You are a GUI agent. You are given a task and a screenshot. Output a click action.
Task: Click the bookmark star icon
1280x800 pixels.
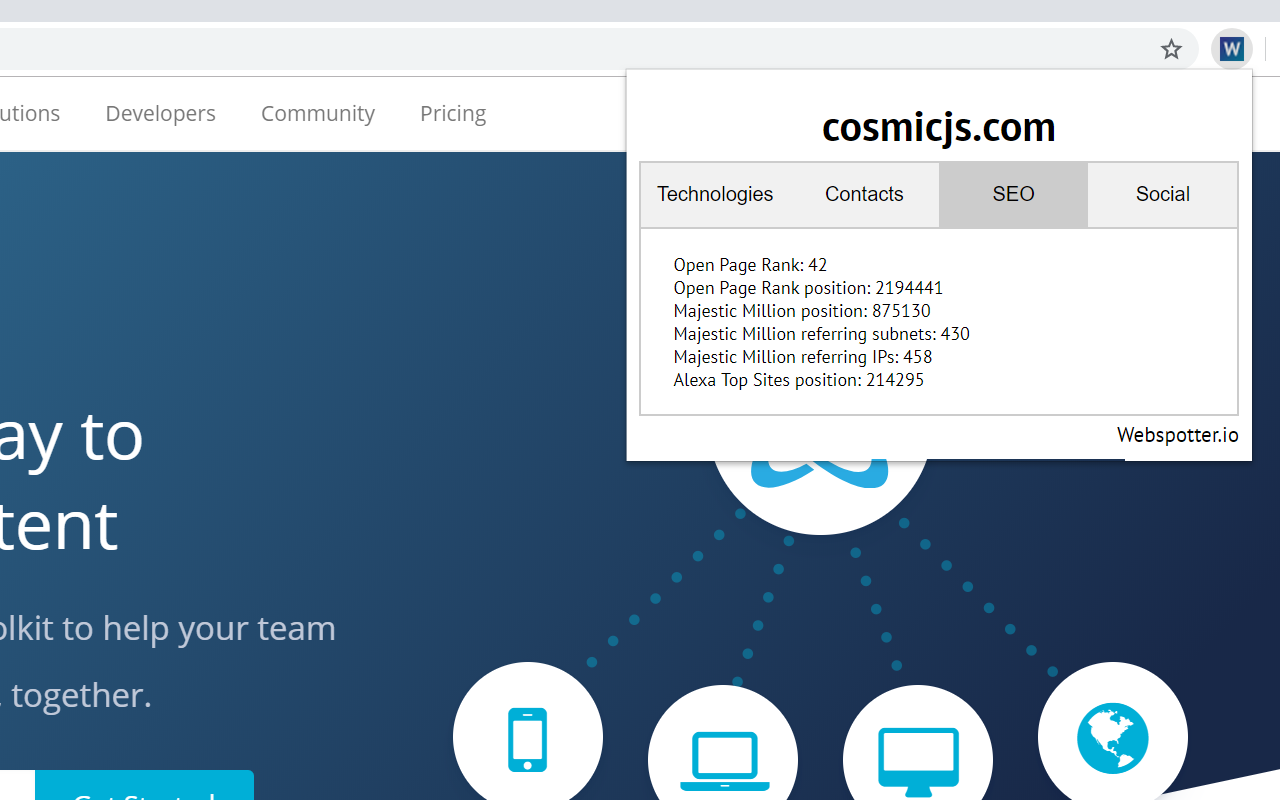1171,49
